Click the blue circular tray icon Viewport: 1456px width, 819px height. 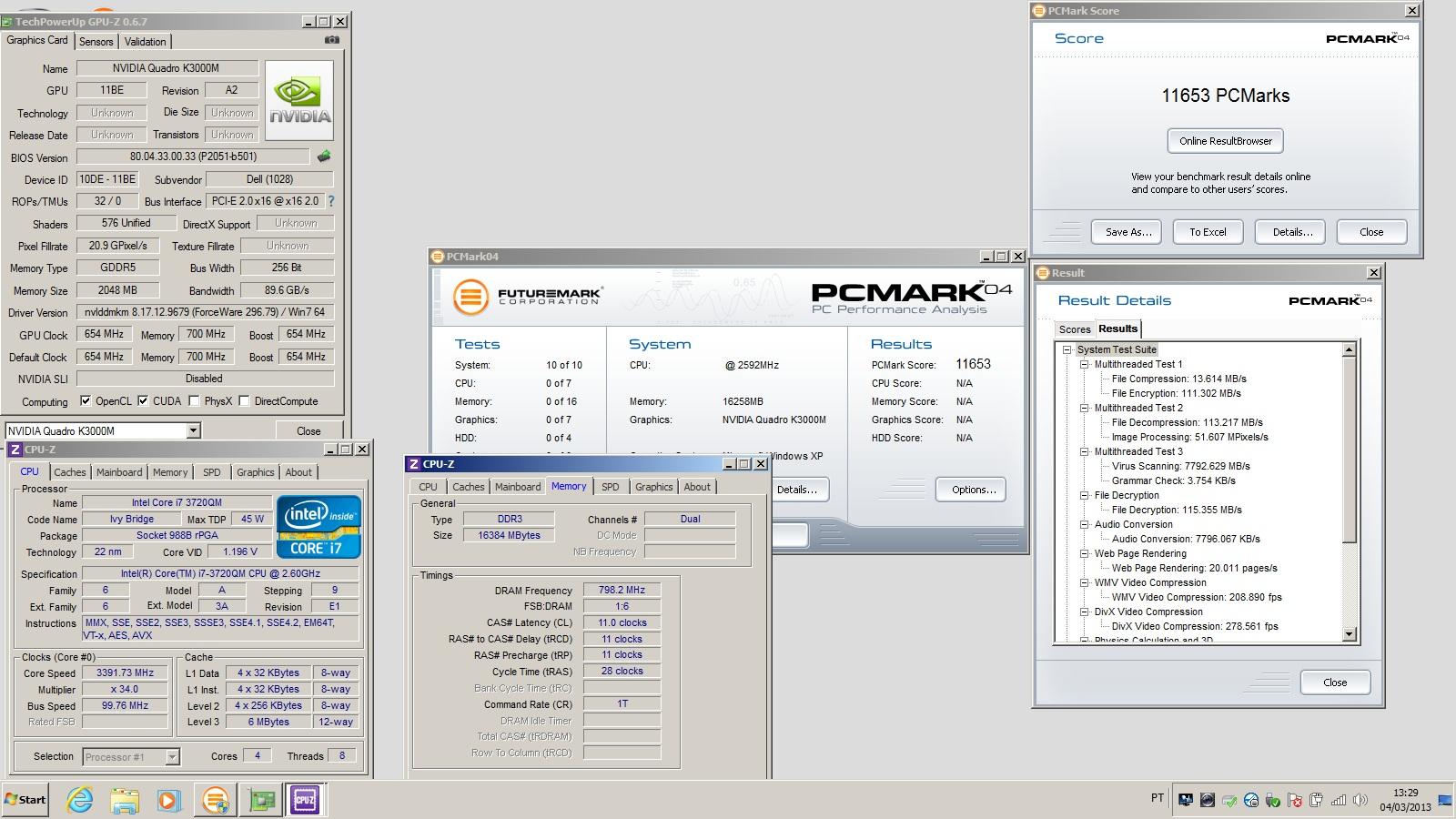click(x=1251, y=800)
